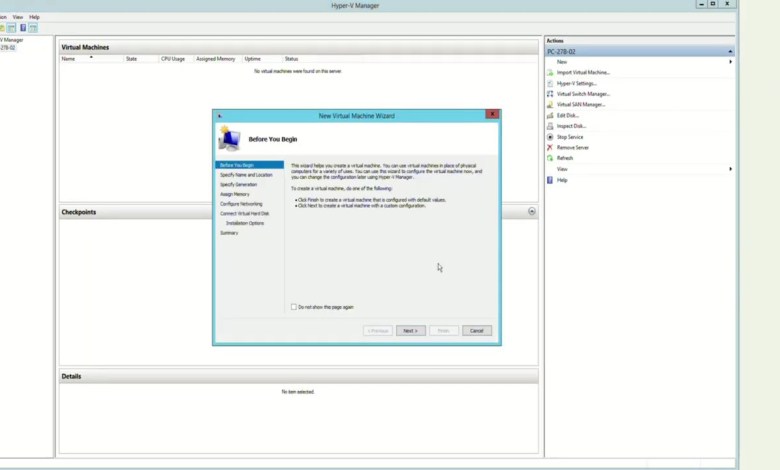780x470 pixels.
Task: Click the show/hide console tree toolbar icon
Action: pos(11,28)
